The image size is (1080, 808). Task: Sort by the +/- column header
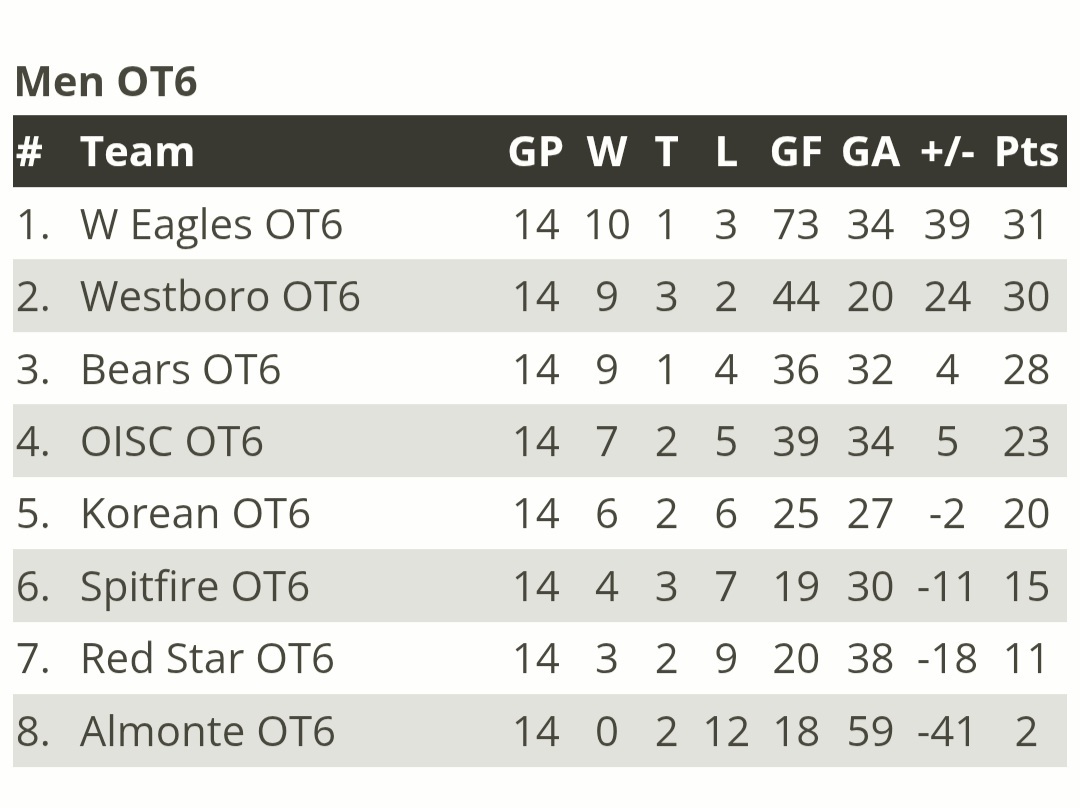coord(947,152)
